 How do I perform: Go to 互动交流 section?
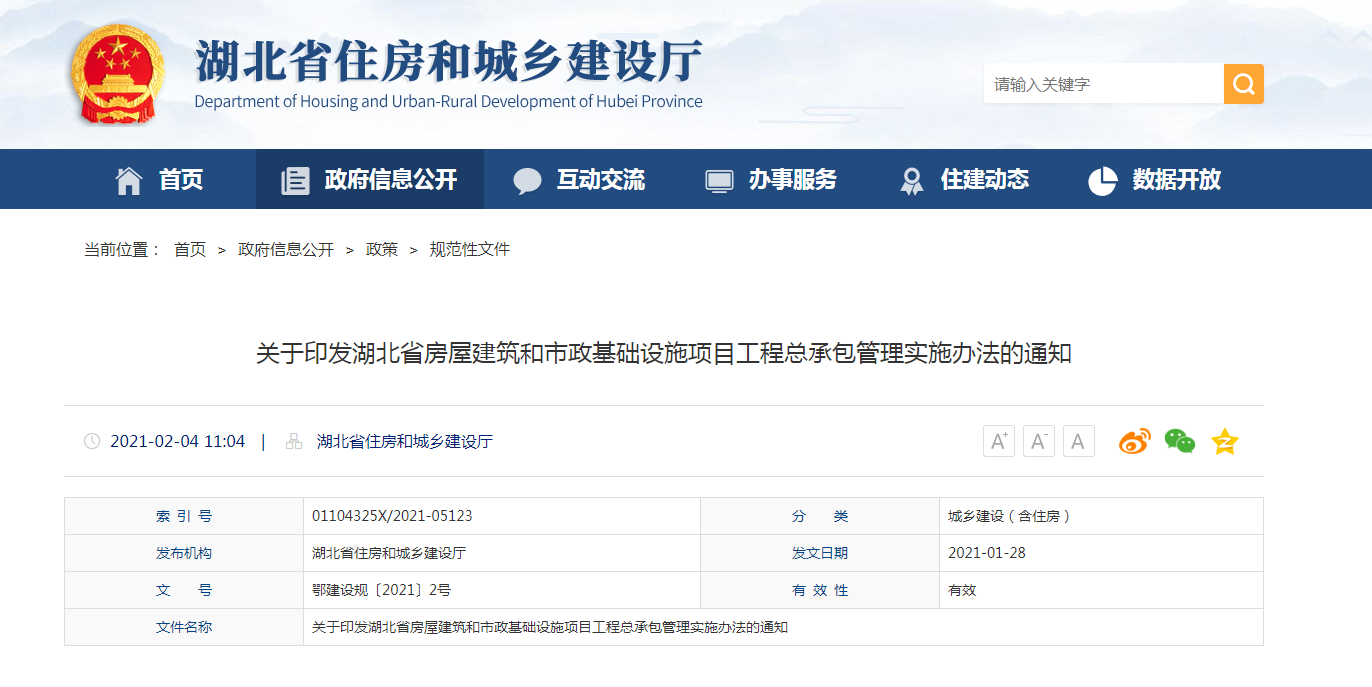point(580,180)
